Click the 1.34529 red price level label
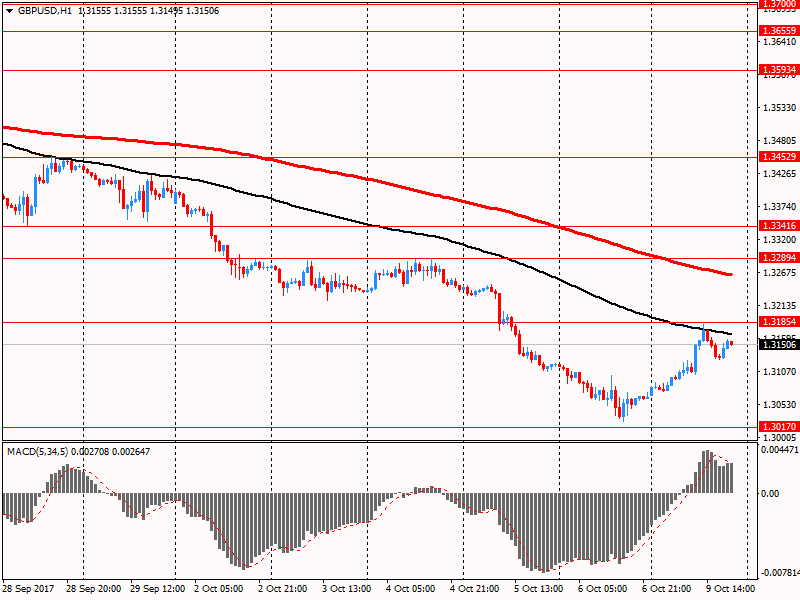Viewport: 800px width, 600px height. coord(779,157)
